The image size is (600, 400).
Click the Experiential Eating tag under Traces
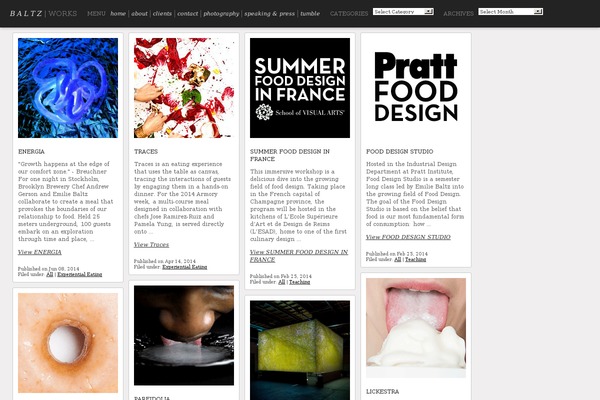pyautogui.click(x=184, y=267)
